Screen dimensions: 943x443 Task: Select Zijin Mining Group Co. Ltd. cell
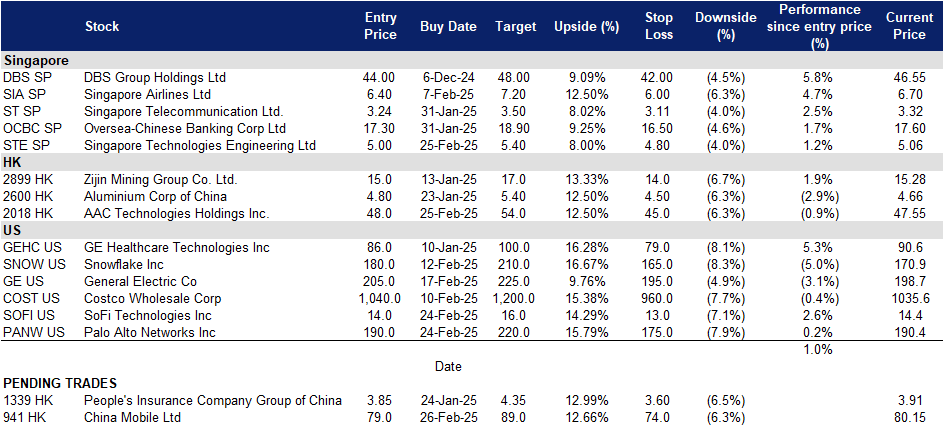(161, 180)
